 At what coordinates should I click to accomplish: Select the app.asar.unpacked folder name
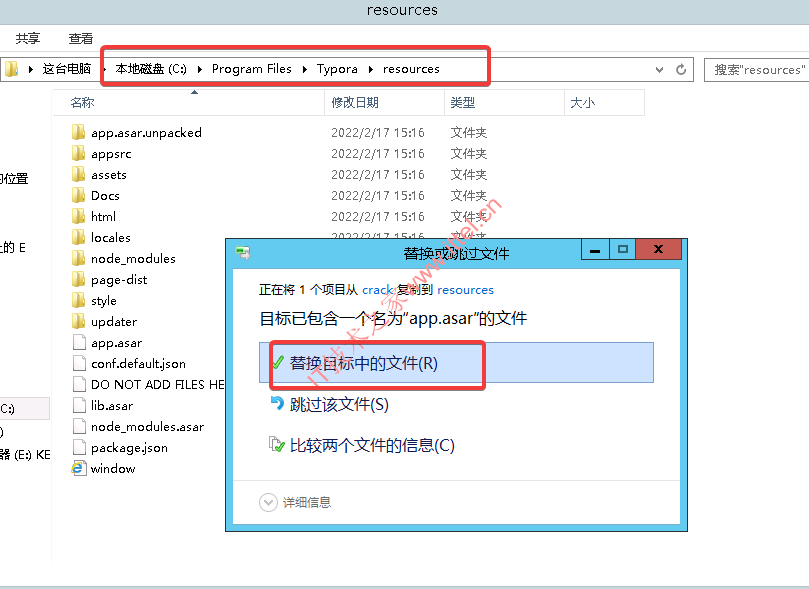(147, 133)
